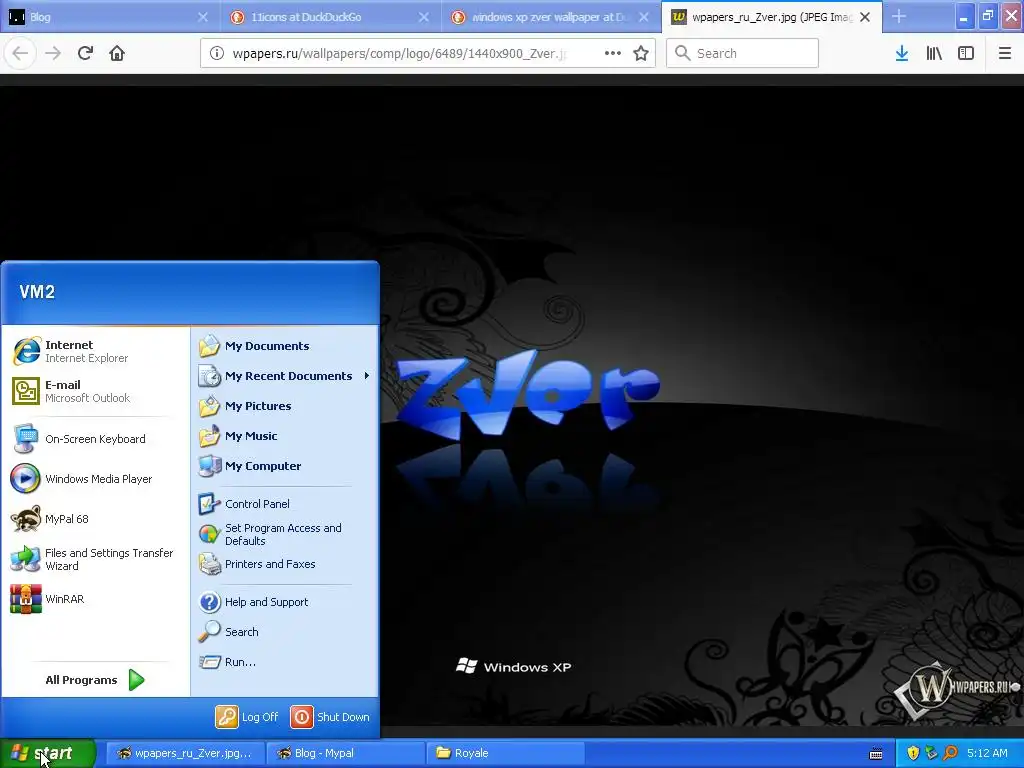Click the security shield tray icon
The width and height of the screenshot is (1024, 768).
point(913,753)
